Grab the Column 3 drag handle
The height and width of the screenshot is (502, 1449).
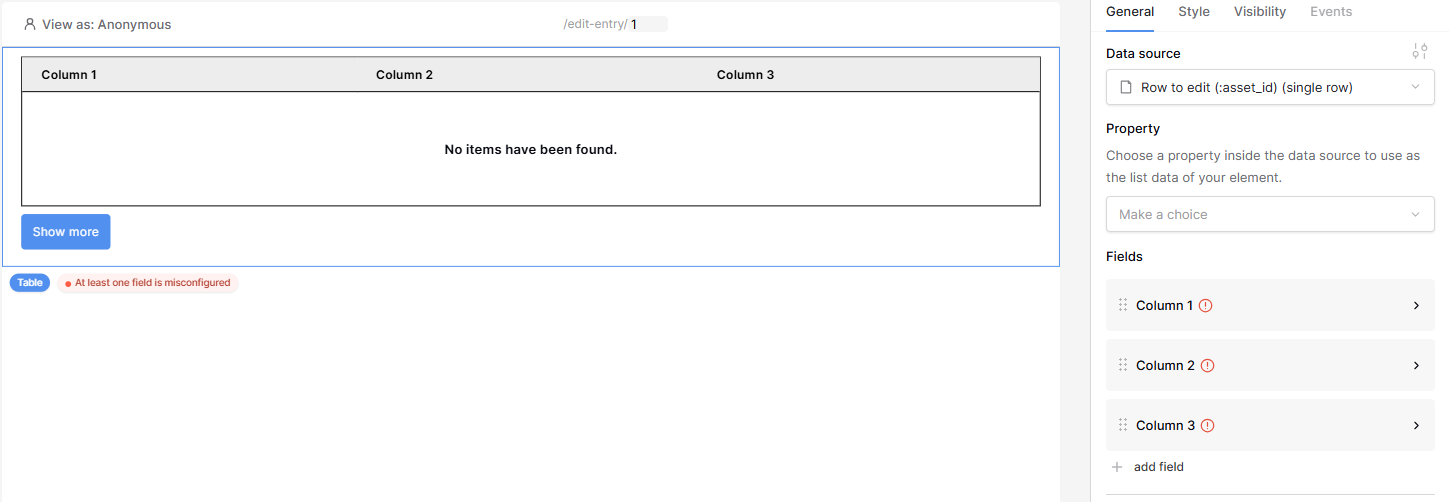1123,425
